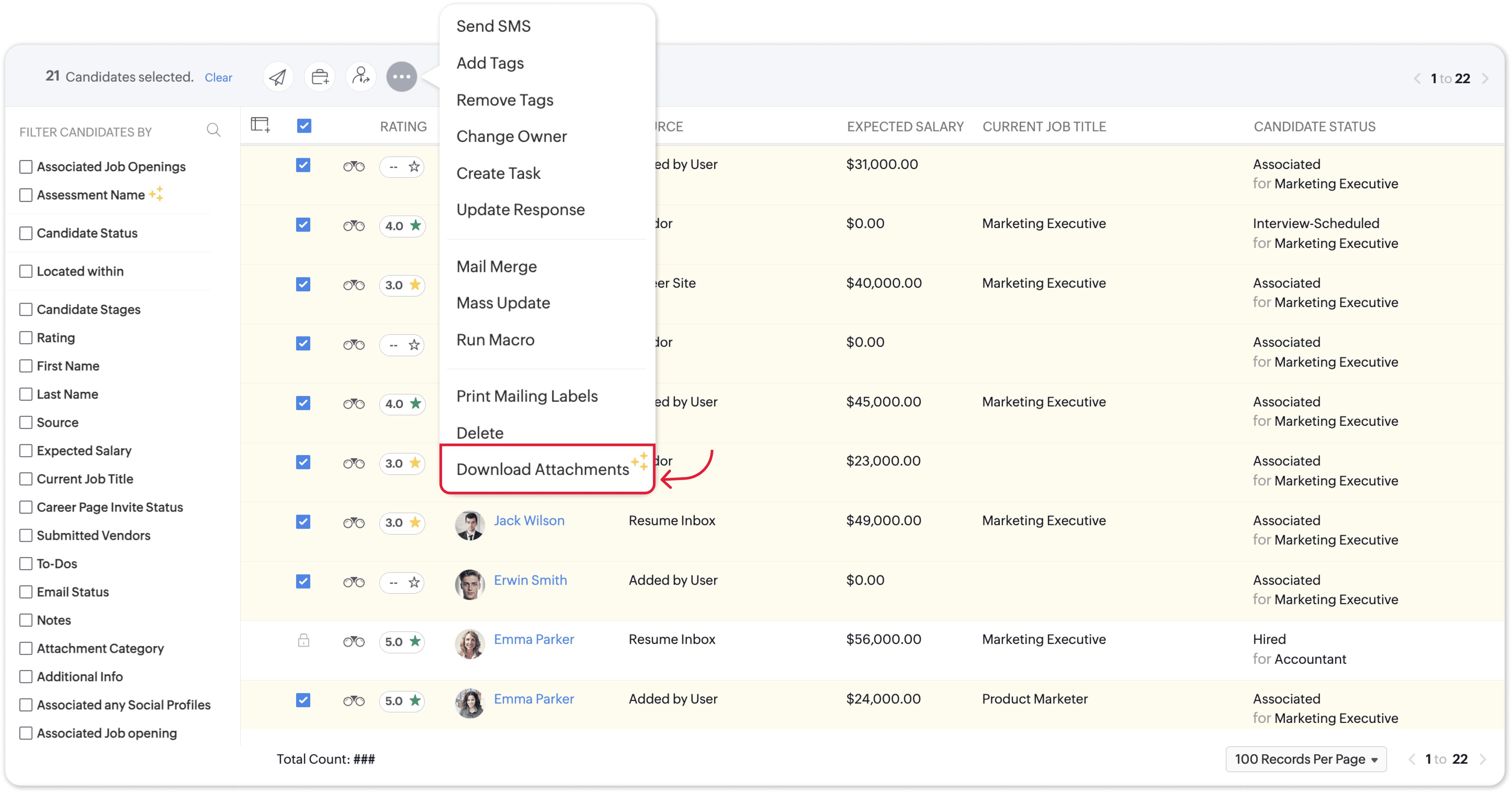The image size is (1512, 793).
Task: Click binoculars preview icon for Jack Wilson
Action: pyautogui.click(x=353, y=523)
